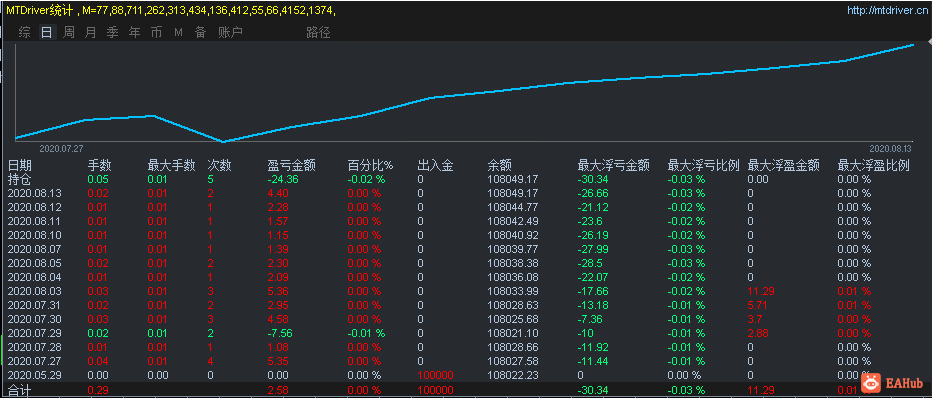Click the 0.29 total lots value
Viewport: 932px width, 398px height.
(97, 390)
